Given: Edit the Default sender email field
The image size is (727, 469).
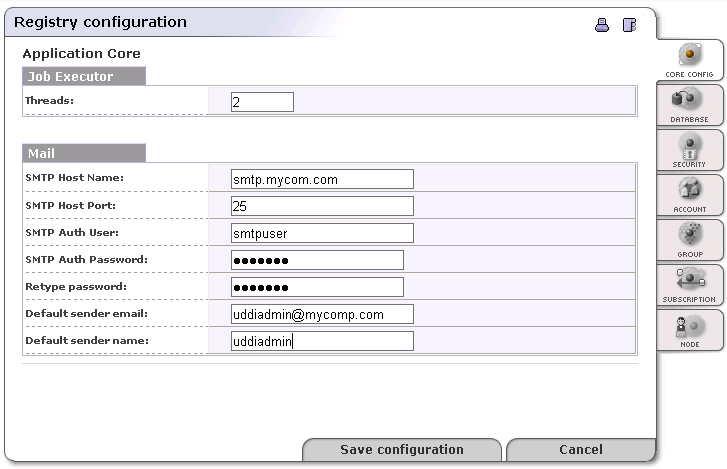Looking at the screenshot, I should 321,314.
